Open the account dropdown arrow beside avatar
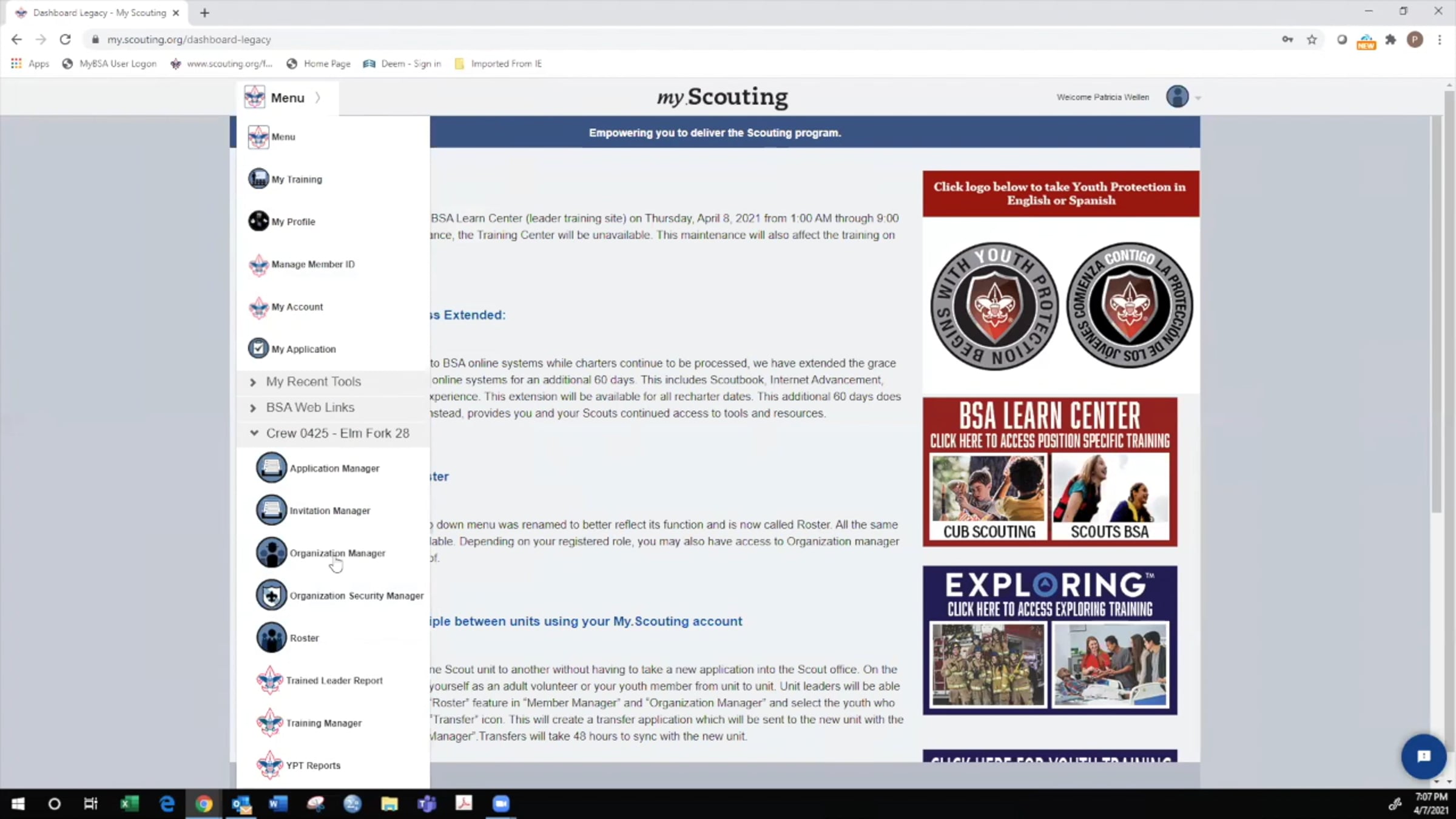Image resolution: width=1456 pixels, height=819 pixels. coord(1198,98)
